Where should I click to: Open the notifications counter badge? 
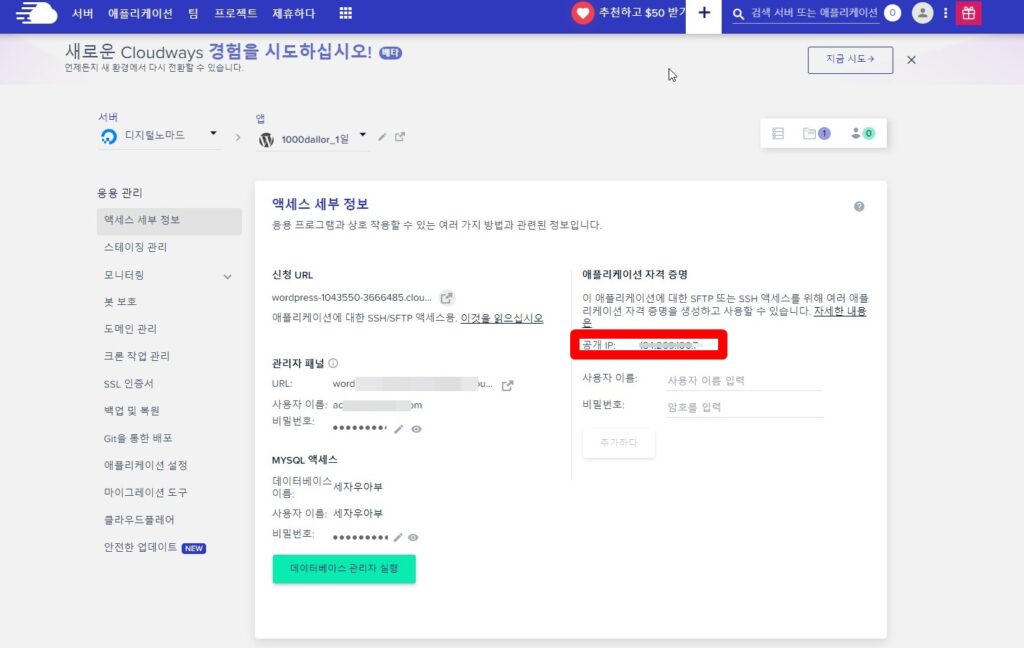tap(892, 13)
